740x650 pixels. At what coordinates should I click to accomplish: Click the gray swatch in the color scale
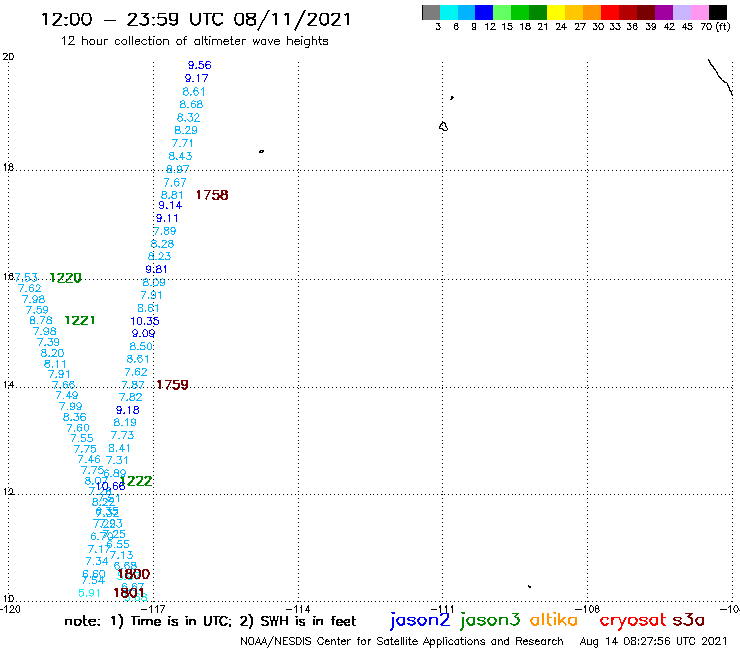[x=431, y=12]
